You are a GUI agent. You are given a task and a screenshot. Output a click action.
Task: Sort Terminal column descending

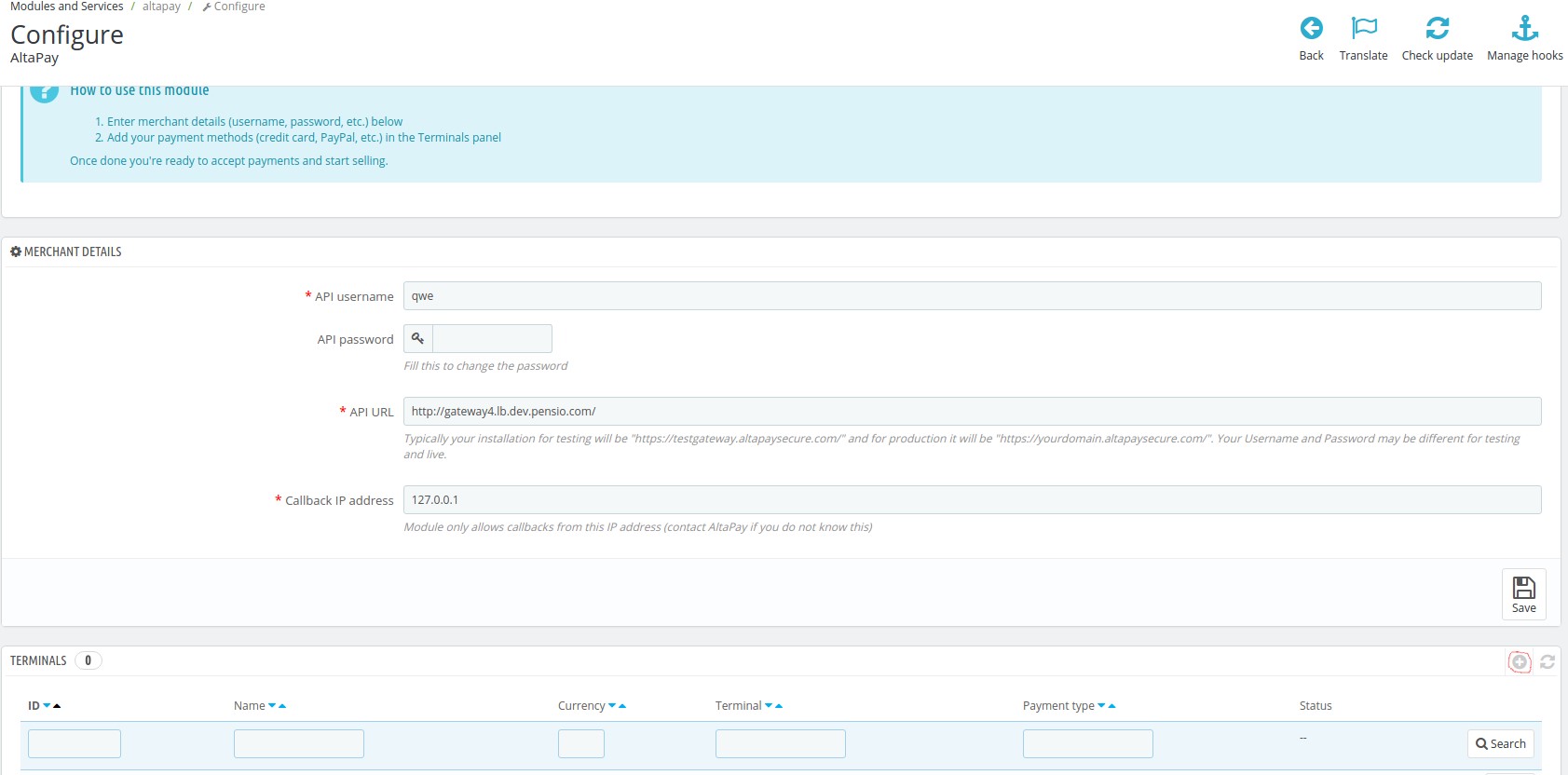coord(769,706)
